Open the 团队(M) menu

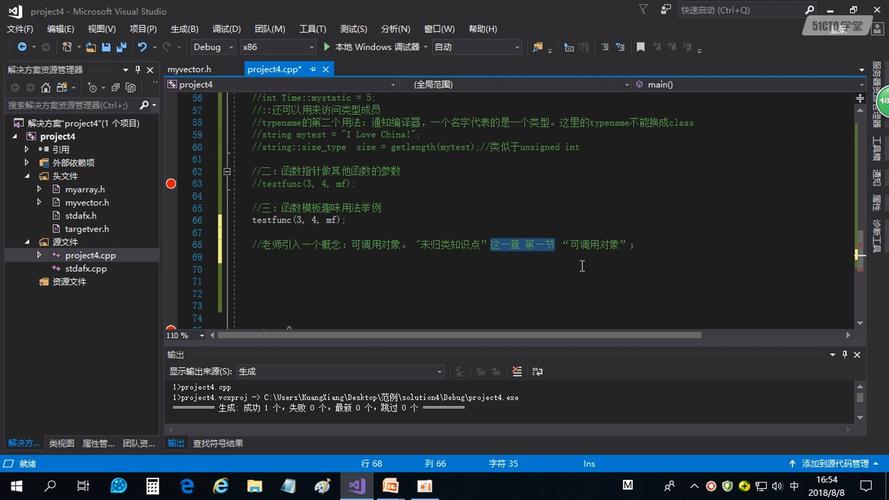(270, 29)
